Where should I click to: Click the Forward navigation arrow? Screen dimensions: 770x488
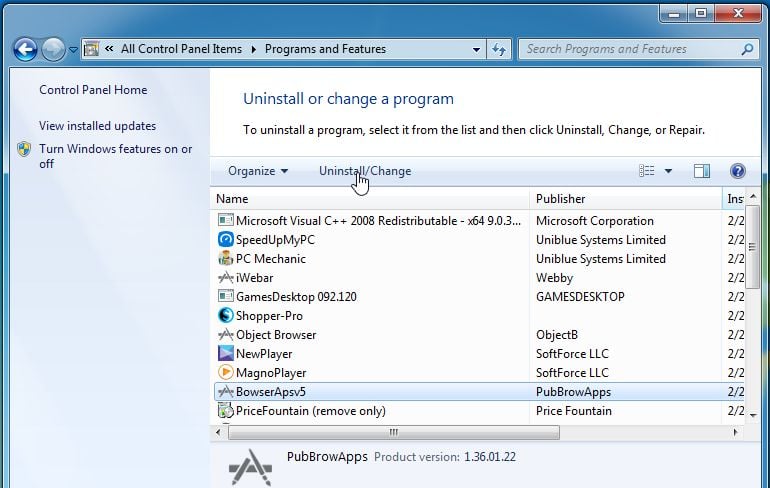[x=53, y=49]
